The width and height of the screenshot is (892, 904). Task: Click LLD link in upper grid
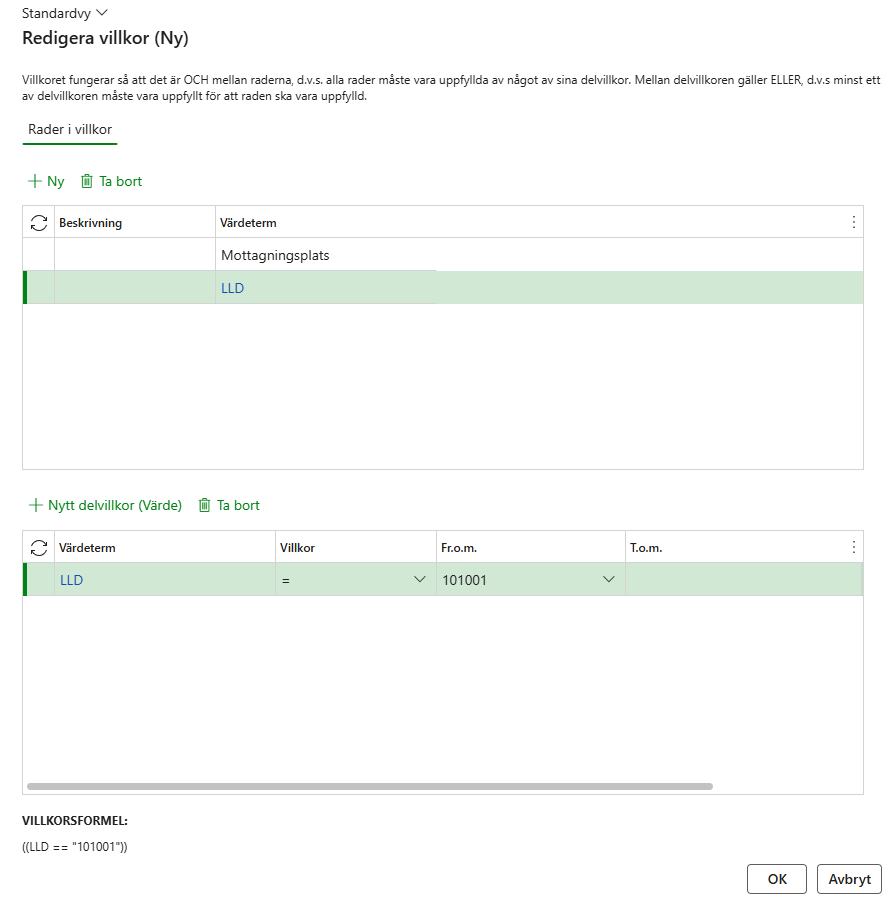[233, 288]
